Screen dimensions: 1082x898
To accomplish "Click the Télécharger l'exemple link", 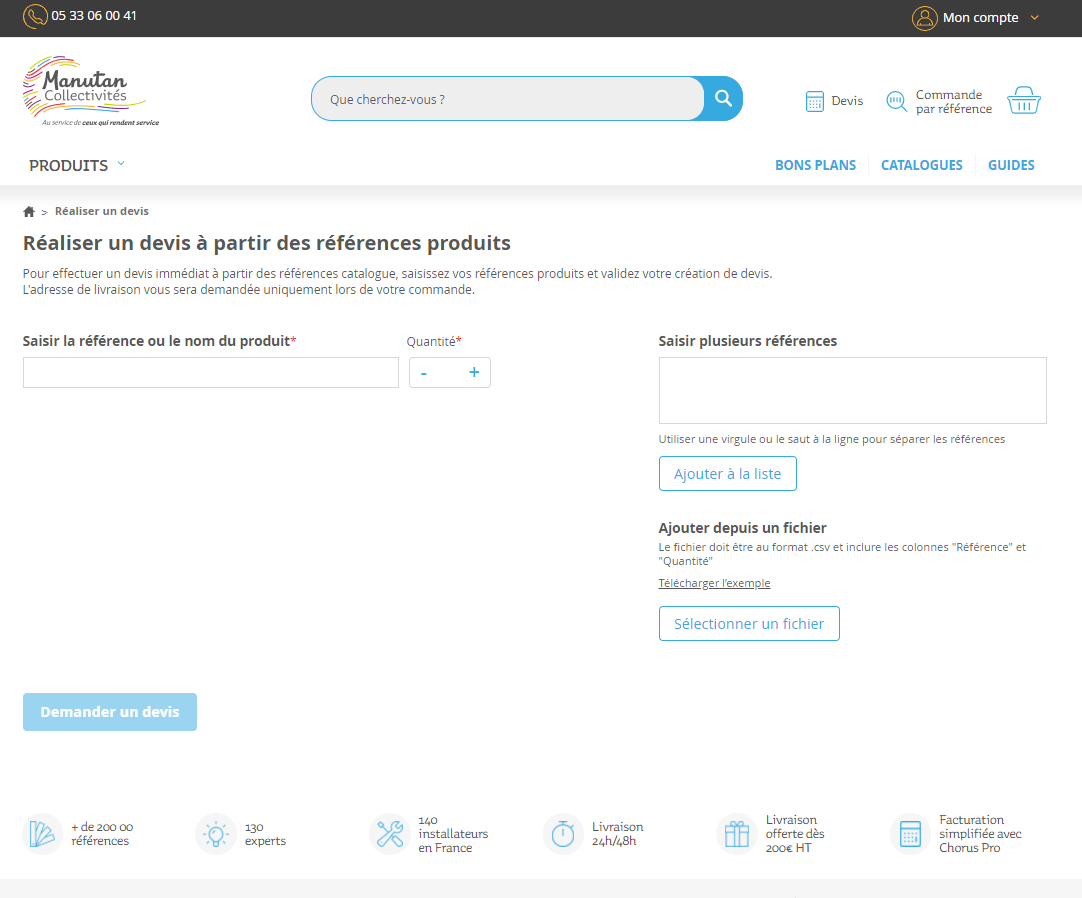I will (714, 583).
